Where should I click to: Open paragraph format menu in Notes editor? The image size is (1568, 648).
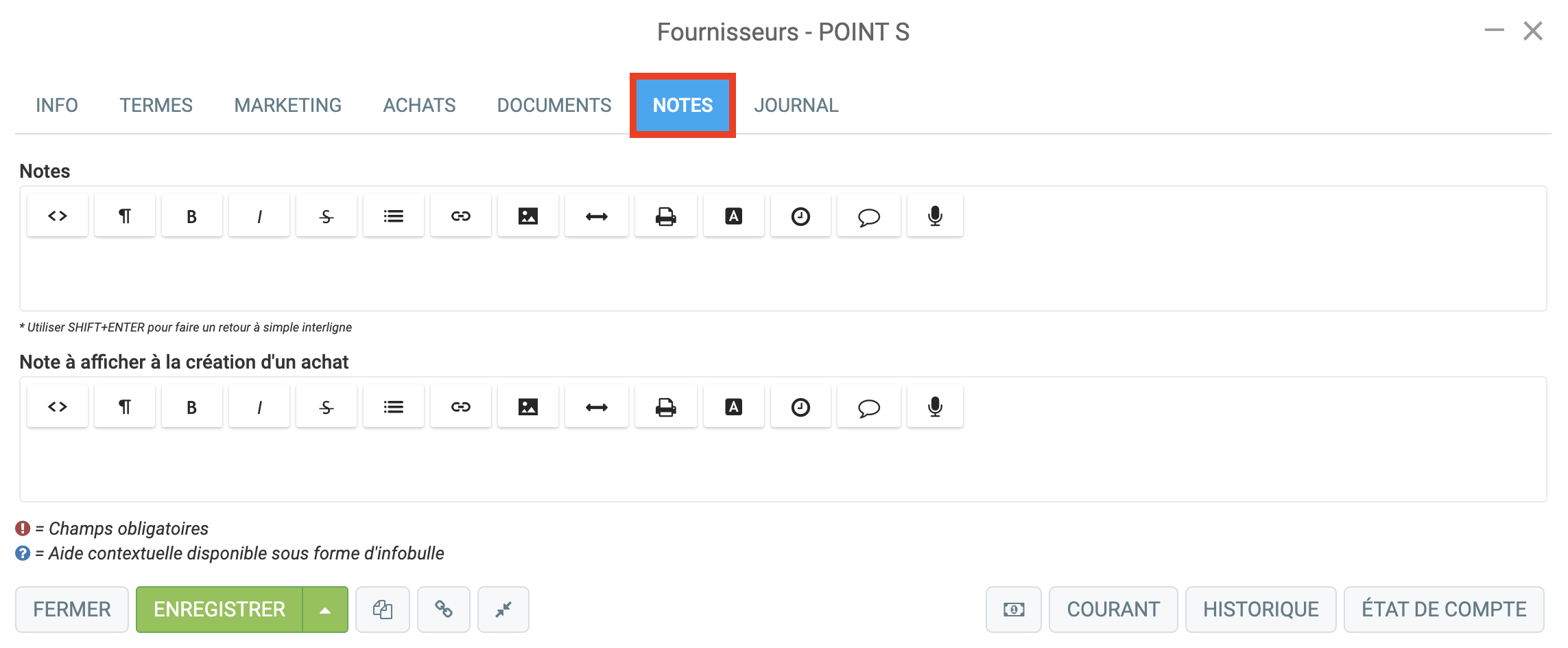pos(125,216)
